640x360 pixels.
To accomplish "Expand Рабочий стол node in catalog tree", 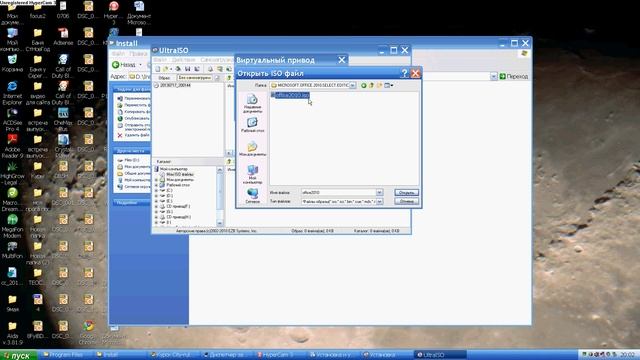I will tap(156, 185).
